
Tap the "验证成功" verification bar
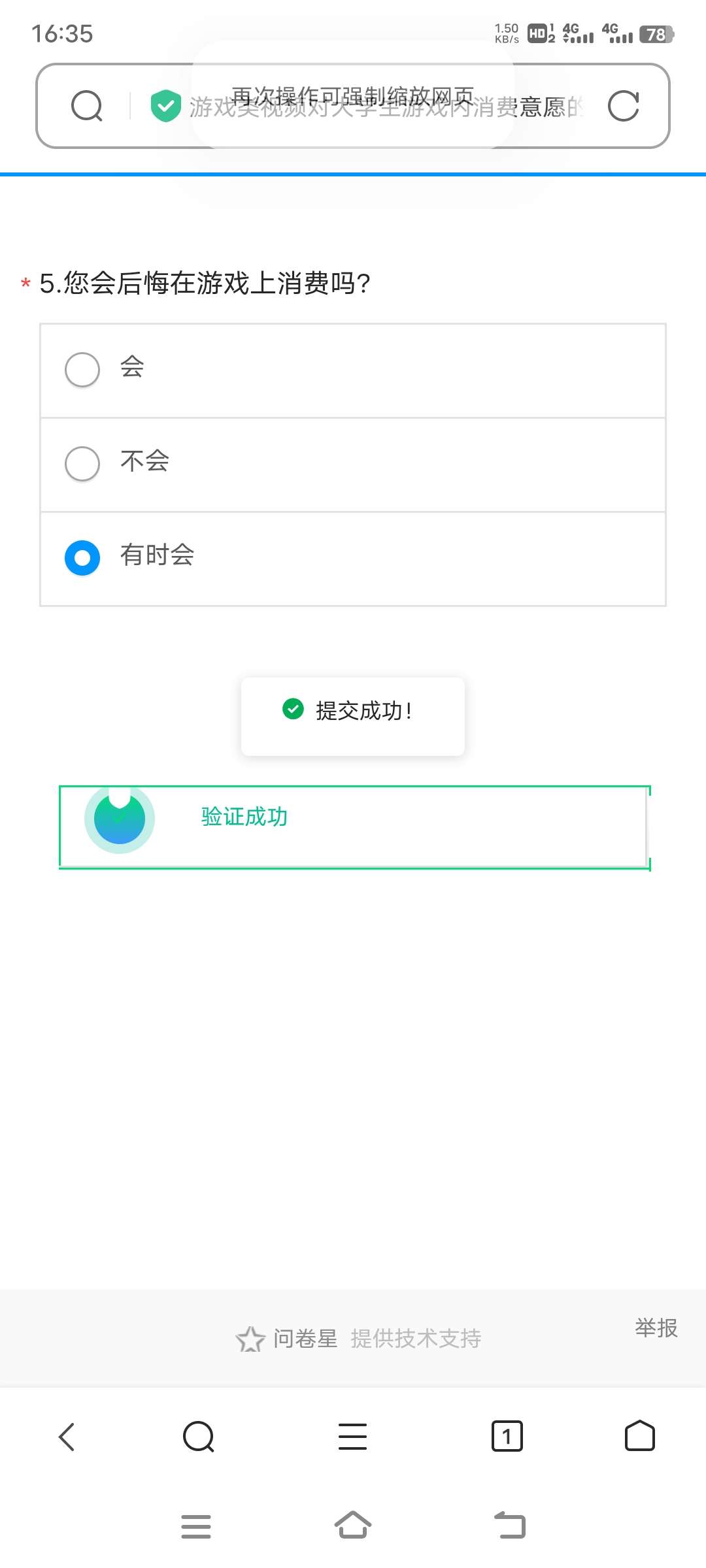click(353, 827)
